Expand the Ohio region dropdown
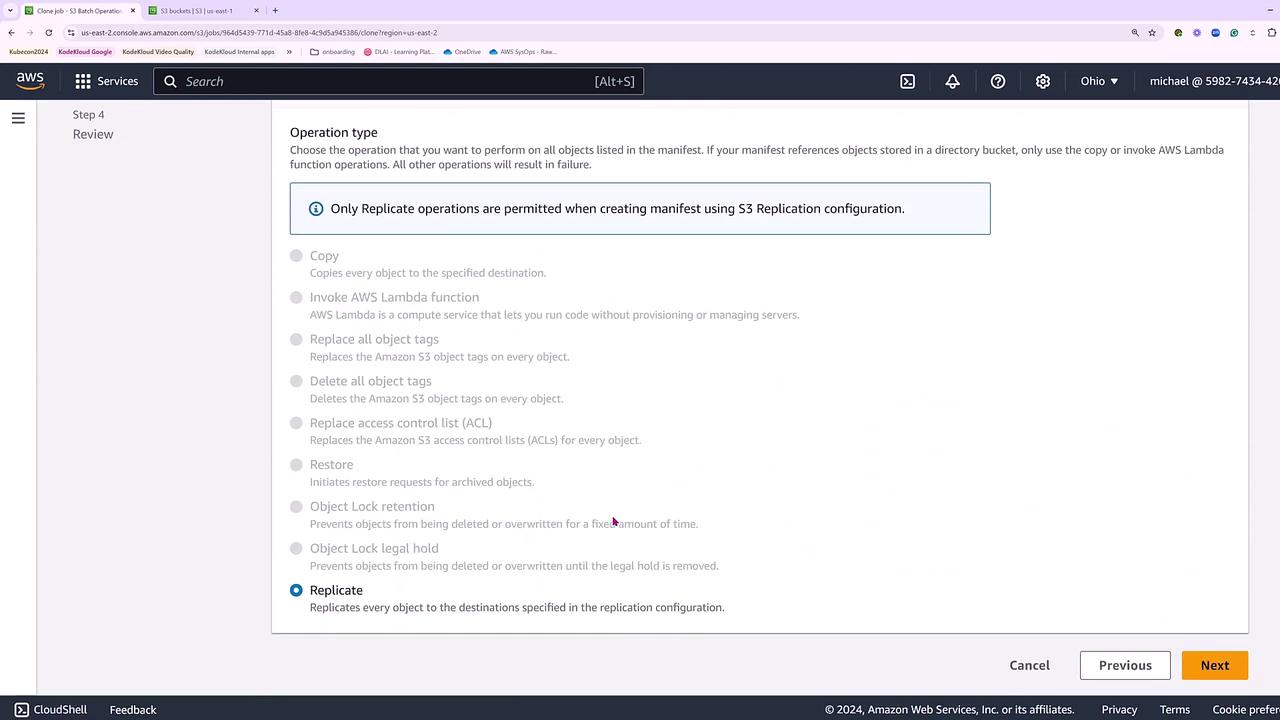The width and height of the screenshot is (1280, 720). click(1099, 81)
